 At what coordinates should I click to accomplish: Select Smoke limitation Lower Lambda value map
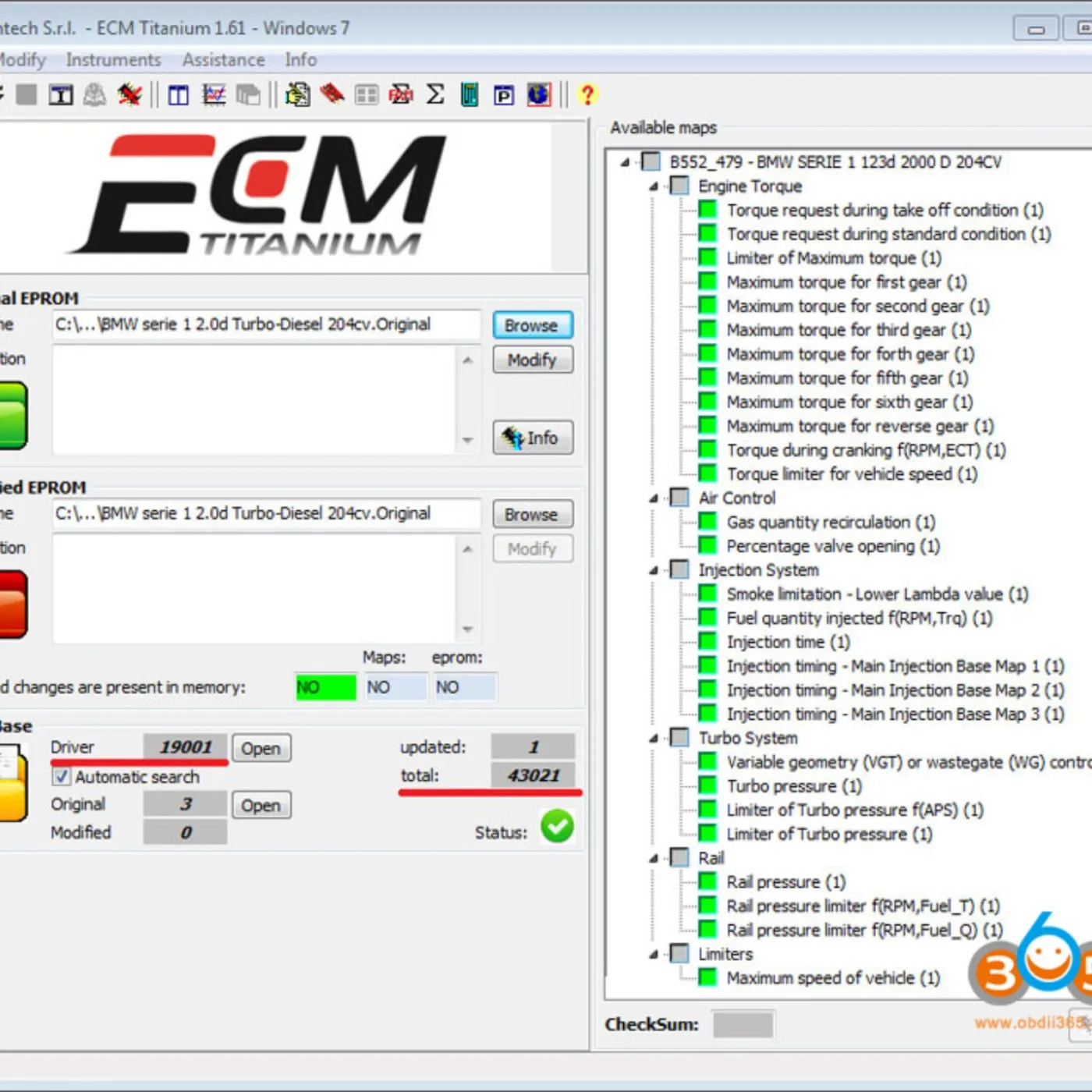pos(877,594)
